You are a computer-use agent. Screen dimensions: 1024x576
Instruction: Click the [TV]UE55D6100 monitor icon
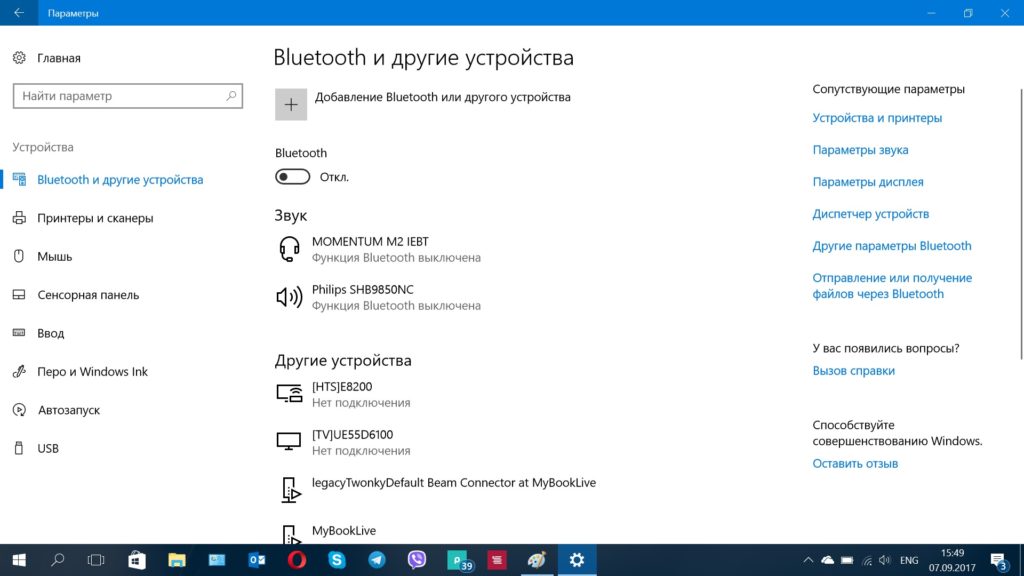(288, 441)
